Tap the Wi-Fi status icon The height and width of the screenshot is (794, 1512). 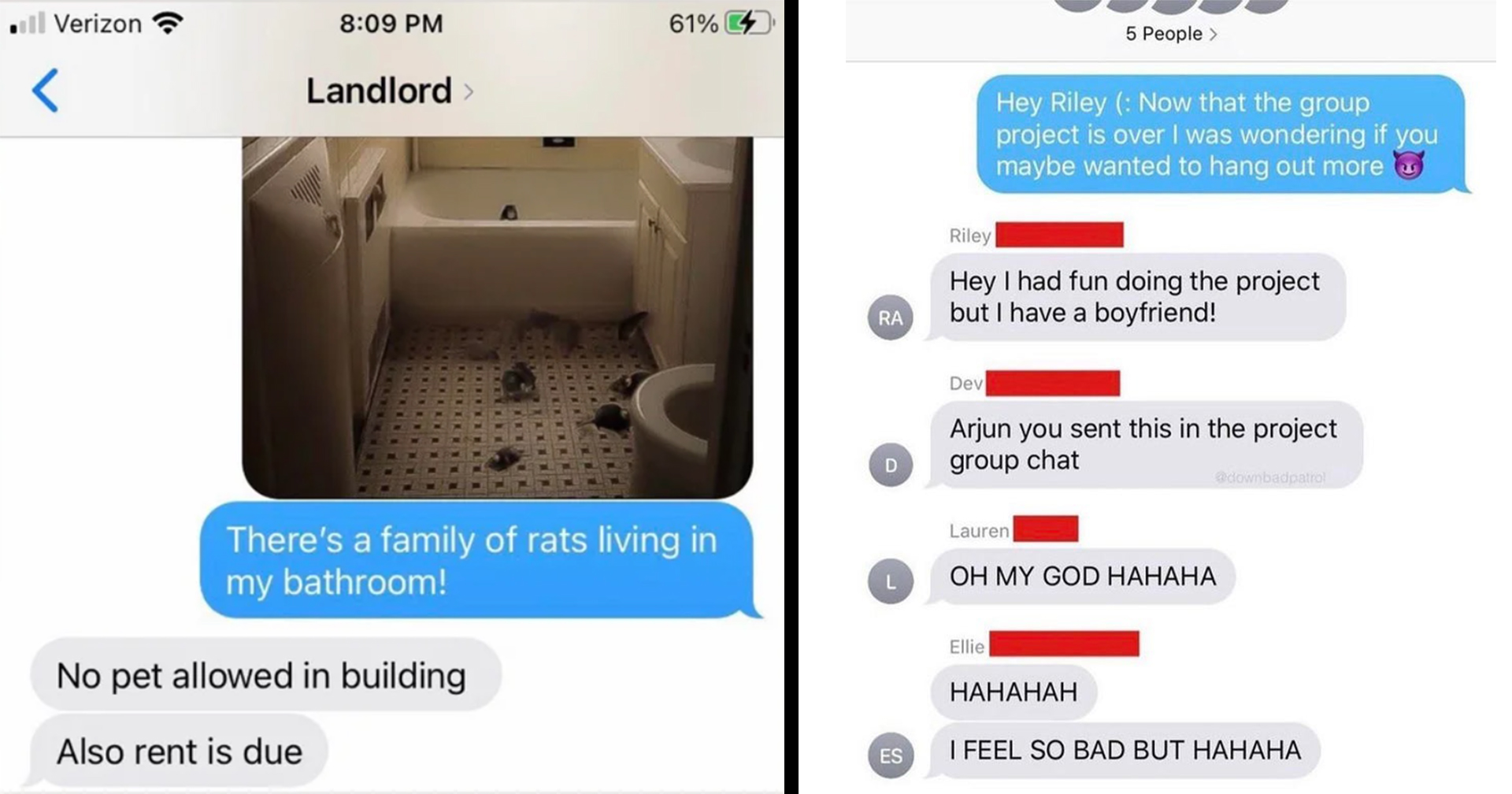[x=168, y=23]
